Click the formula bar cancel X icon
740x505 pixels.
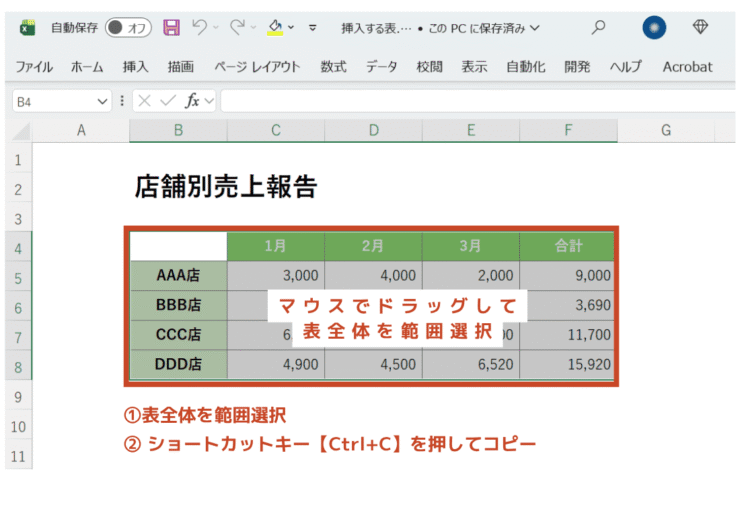click(x=144, y=101)
